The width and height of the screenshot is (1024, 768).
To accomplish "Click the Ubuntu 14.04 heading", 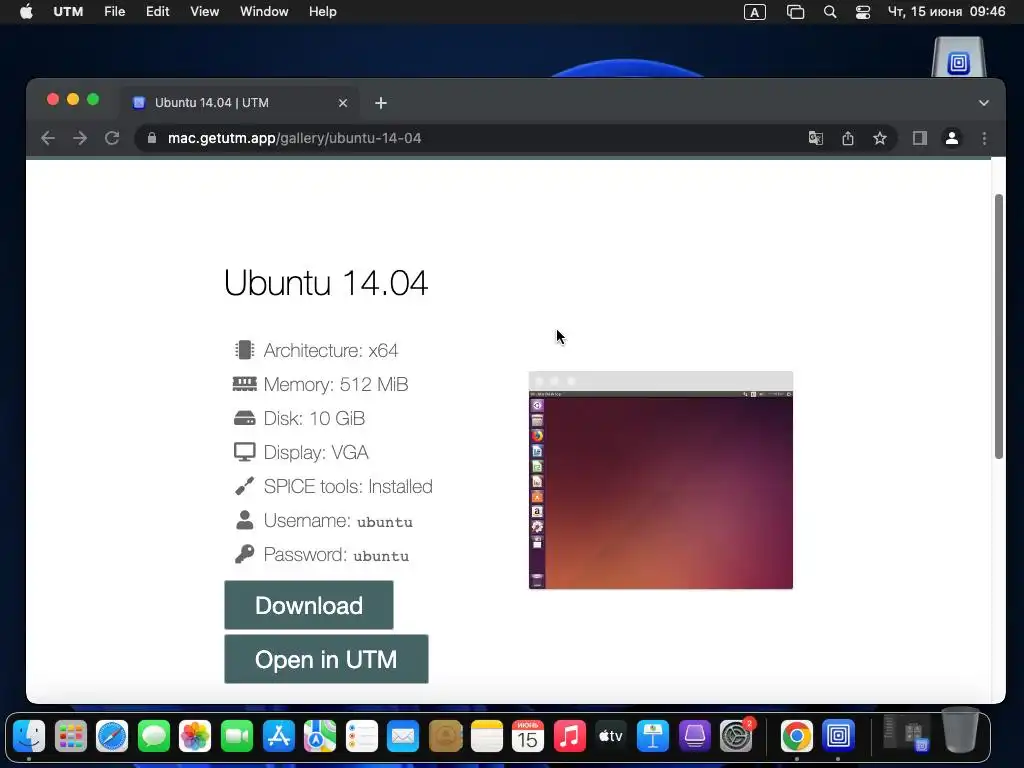I will tap(326, 283).
